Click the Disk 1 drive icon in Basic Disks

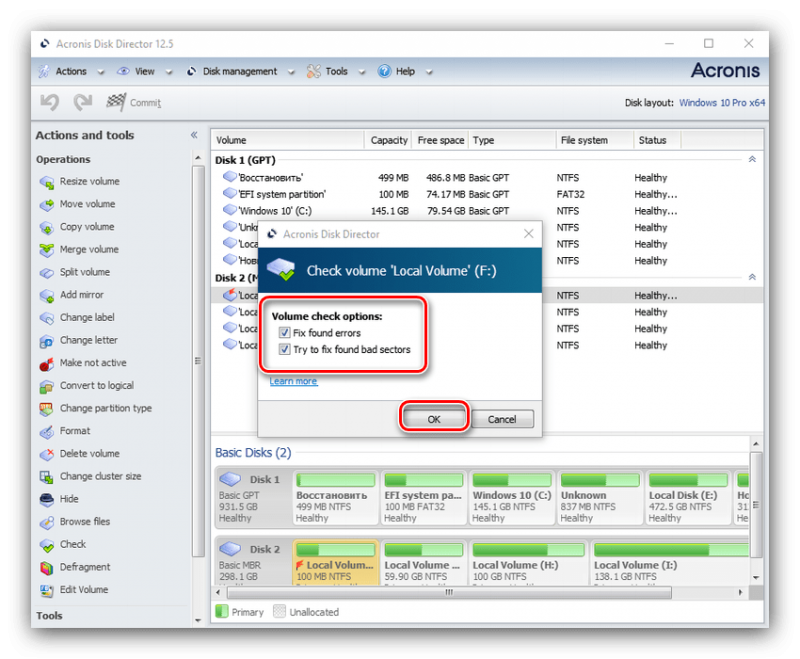[230, 479]
